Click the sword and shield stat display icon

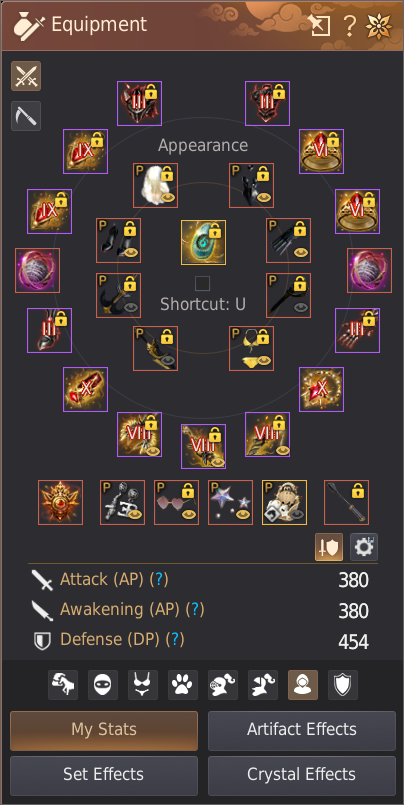[329, 547]
